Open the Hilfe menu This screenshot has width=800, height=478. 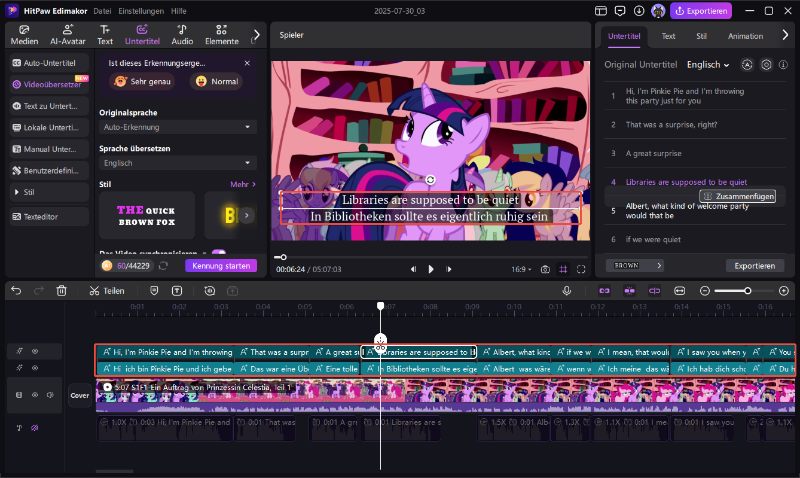tap(179, 11)
